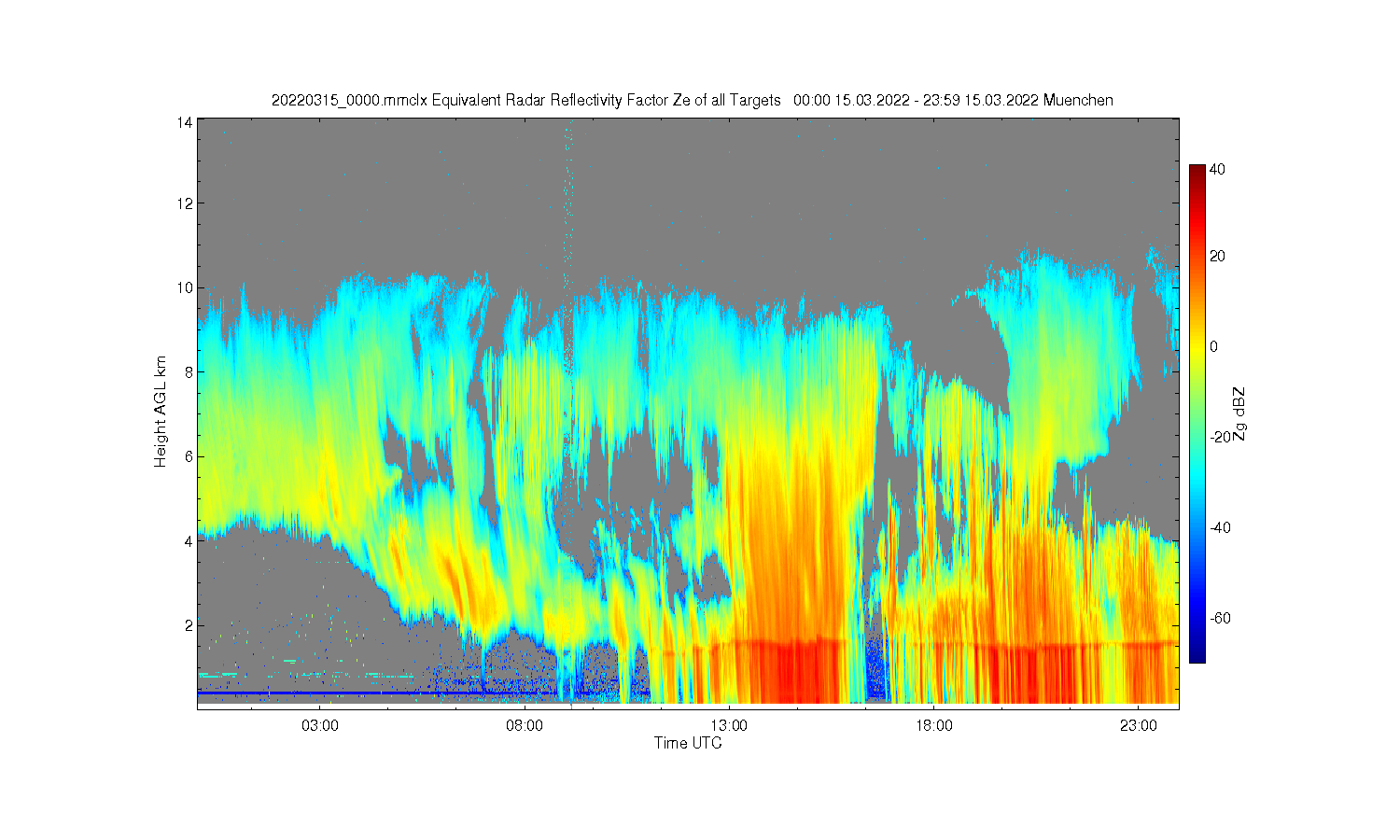Viewport: 1400px width, 840px height.
Task: Click the 13:00 time tick label
Action: coord(729,725)
